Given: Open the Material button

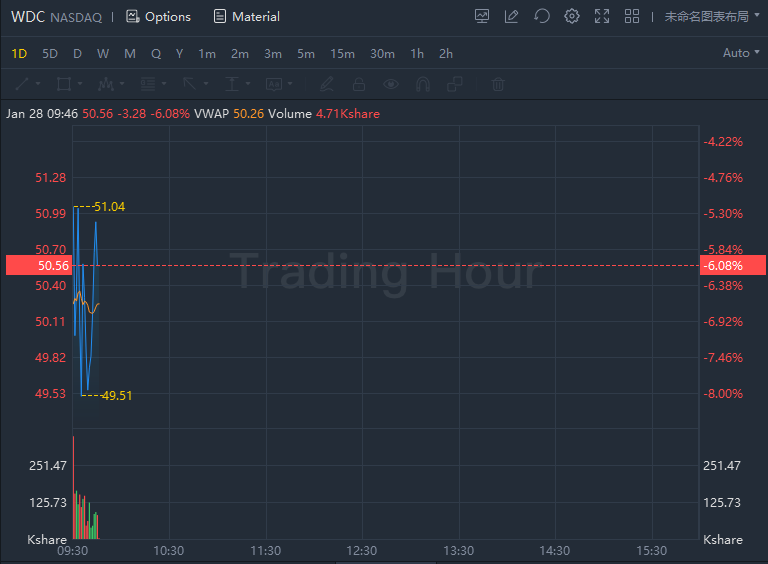Looking at the screenshot, I should point(246,16).
